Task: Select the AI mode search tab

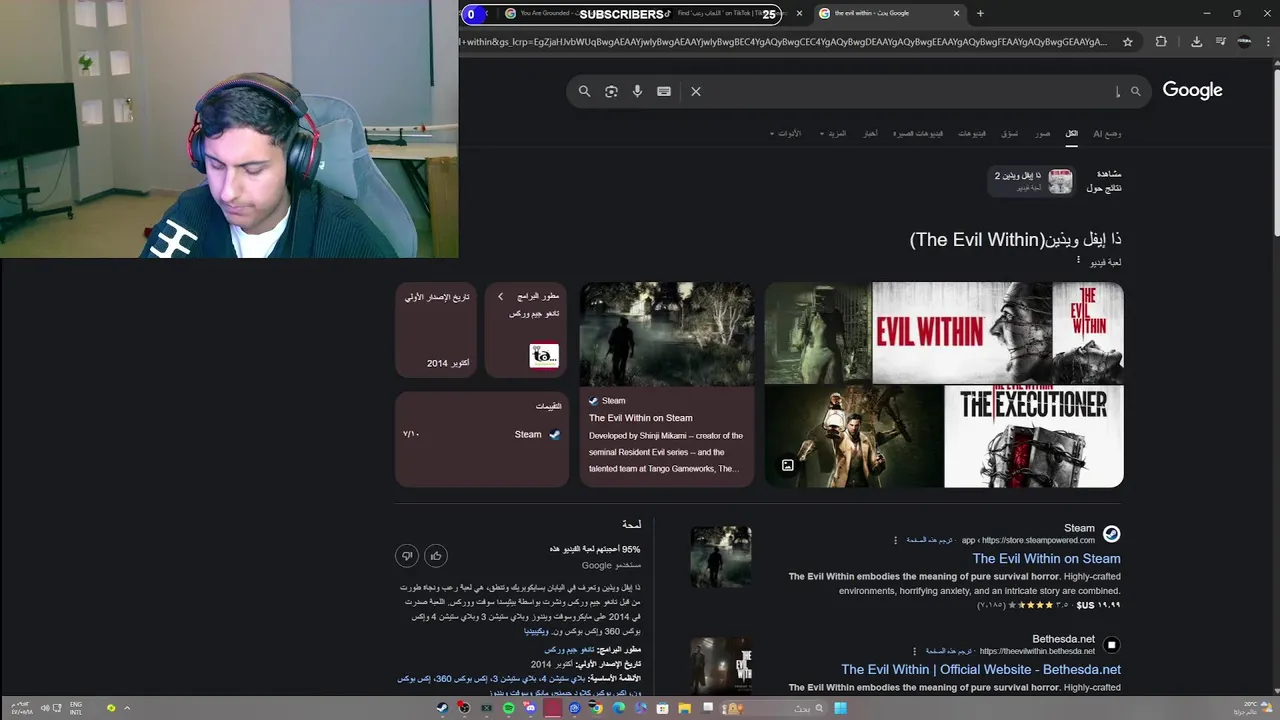Action: pyautogui.click(x=1107, y=133)
